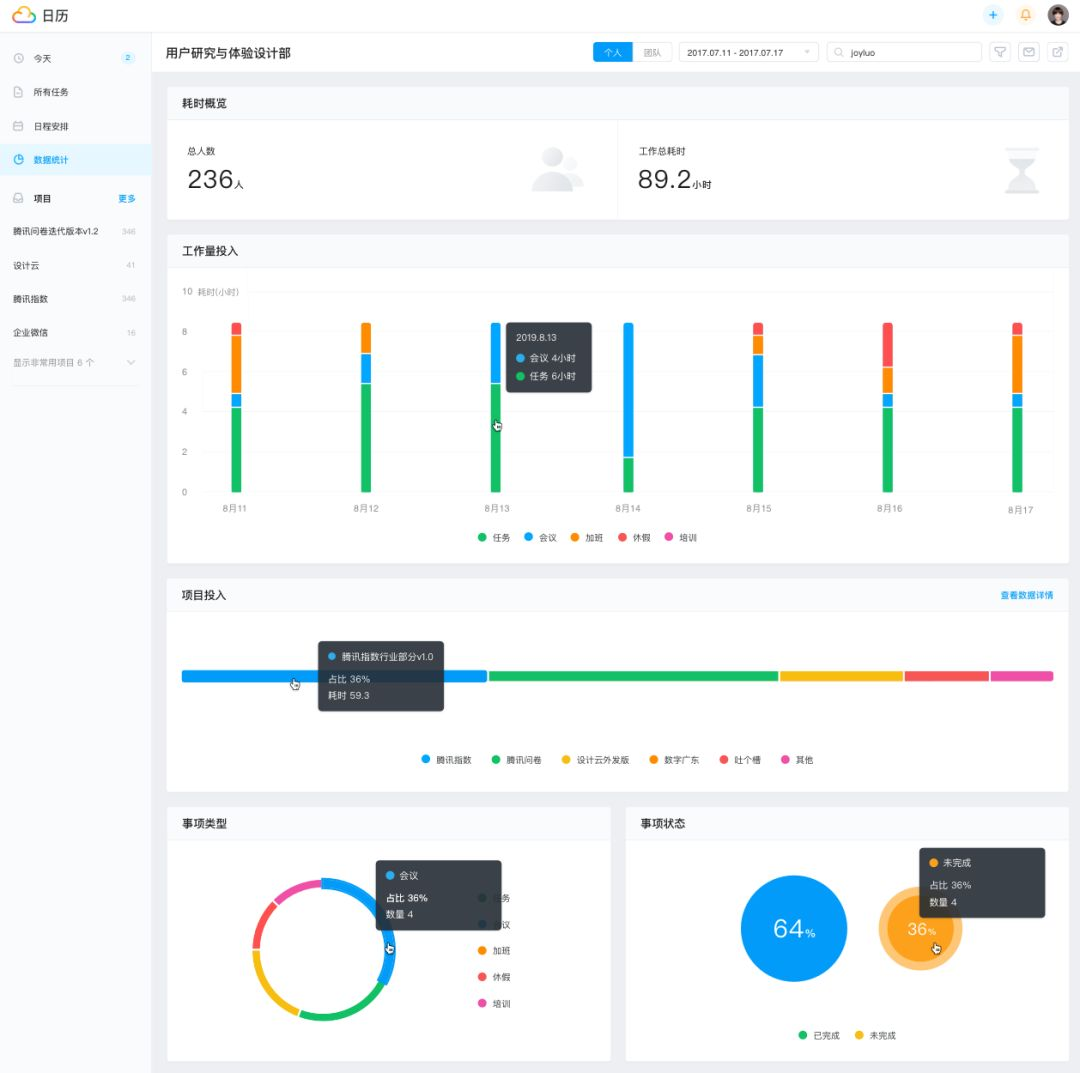Open the date range dropdown

pos(749,52)
